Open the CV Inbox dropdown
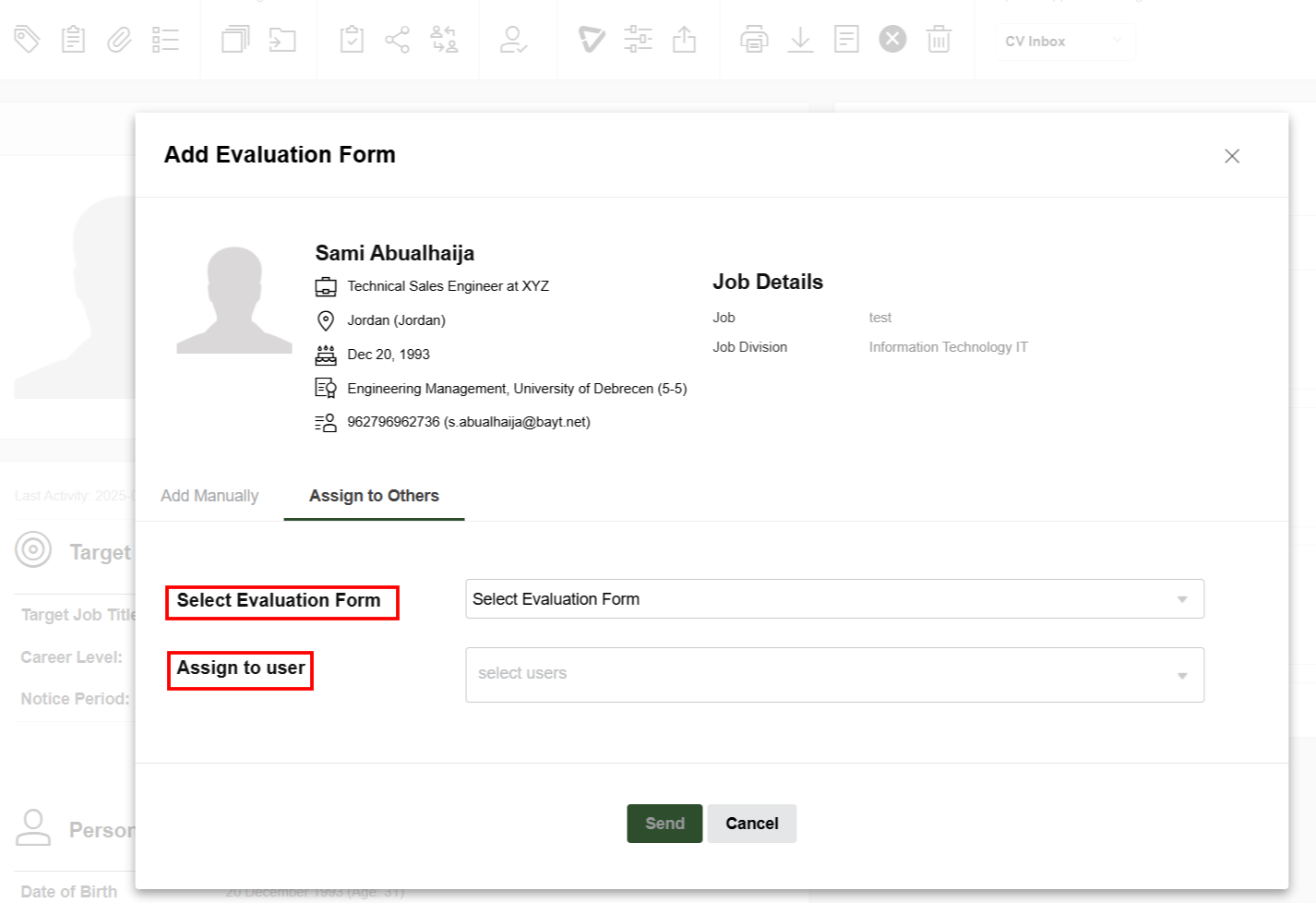Screen dimensions: 1316x903 pyautogui.click(x=1064, y=42)
